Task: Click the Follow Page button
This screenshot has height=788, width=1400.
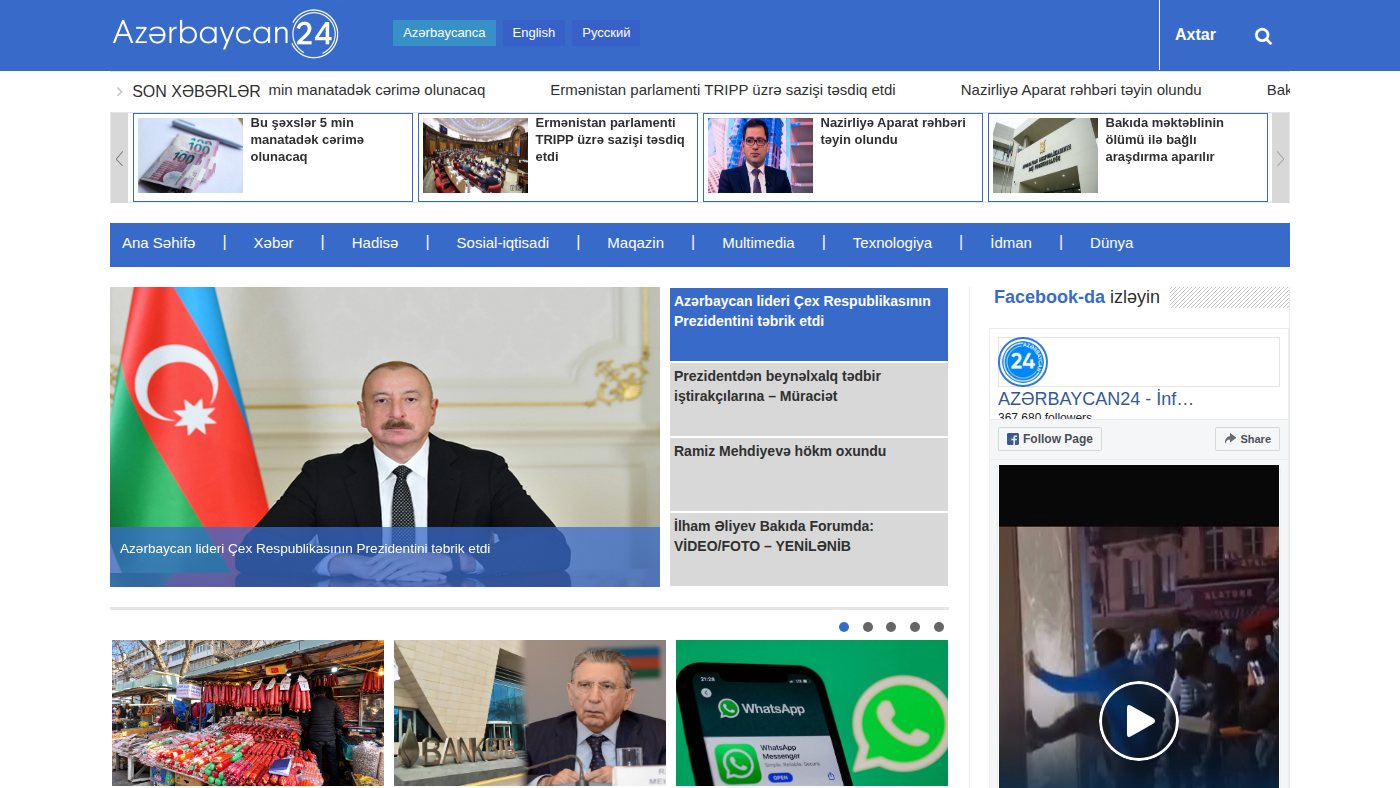Action: 1049,439
